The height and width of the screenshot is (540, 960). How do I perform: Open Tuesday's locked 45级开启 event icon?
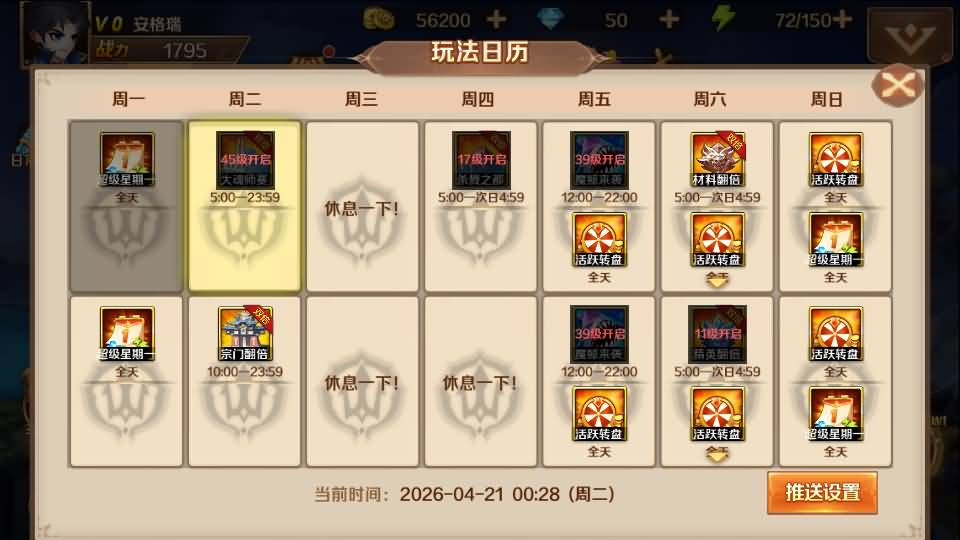[x=245, y=159]
